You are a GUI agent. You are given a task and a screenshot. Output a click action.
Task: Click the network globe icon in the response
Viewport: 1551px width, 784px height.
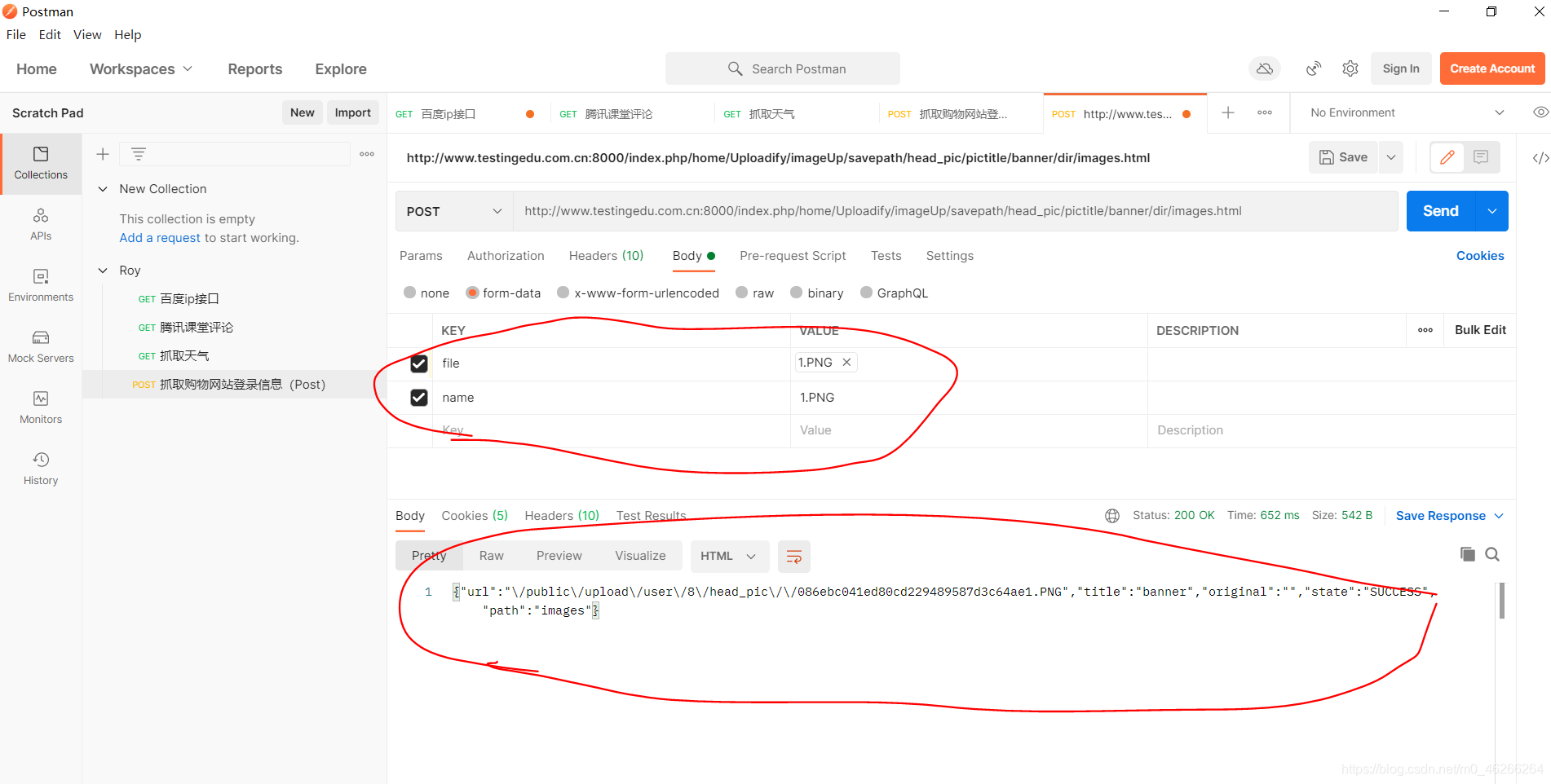tap(1112, 516)
